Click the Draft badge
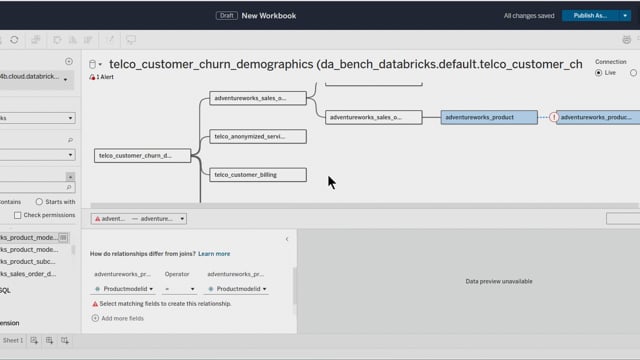The width and height of the screenshot is (640, 360). 227,16
